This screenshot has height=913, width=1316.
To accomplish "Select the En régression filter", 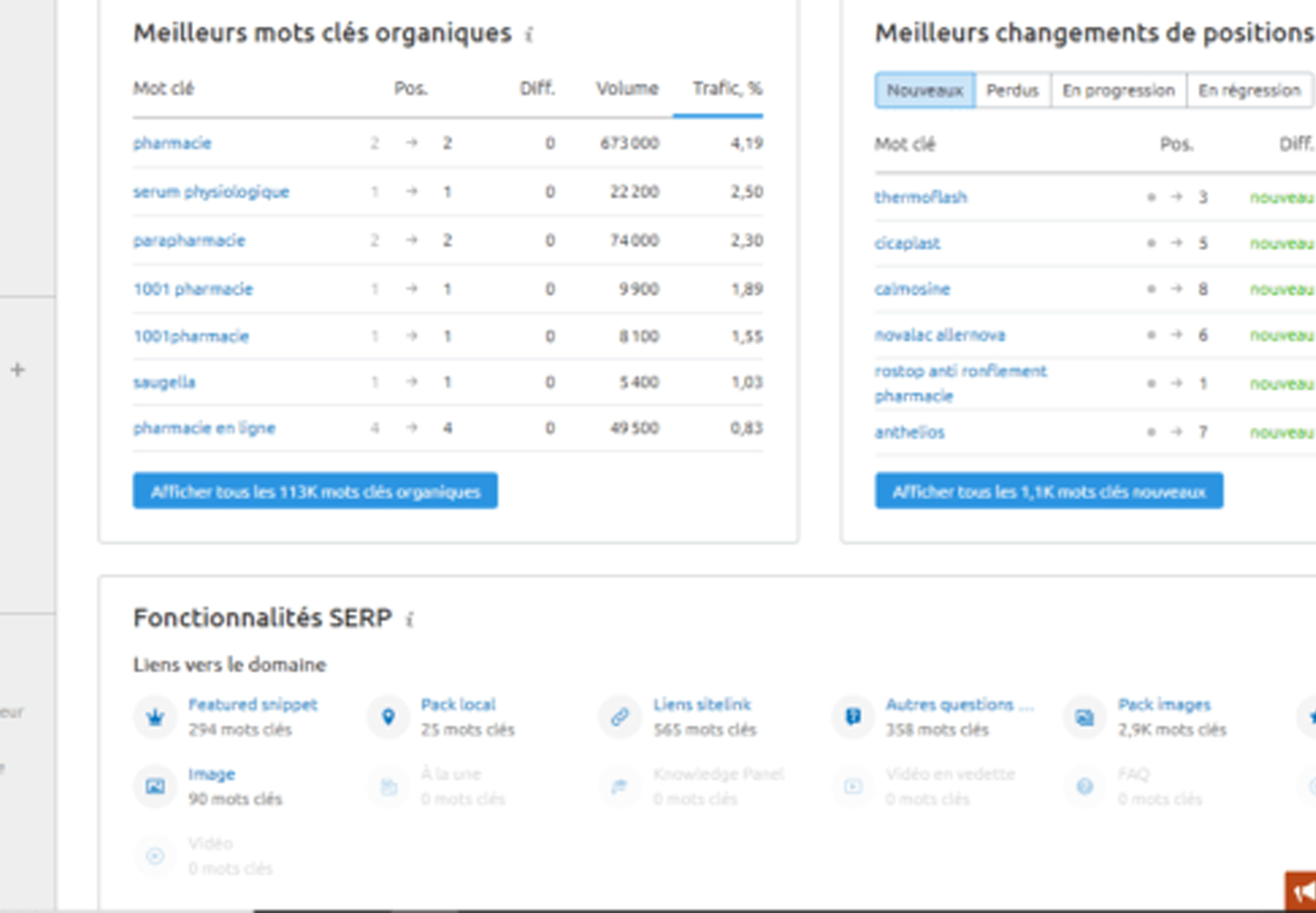I will pyautogui.click(x=1249, y=90).
